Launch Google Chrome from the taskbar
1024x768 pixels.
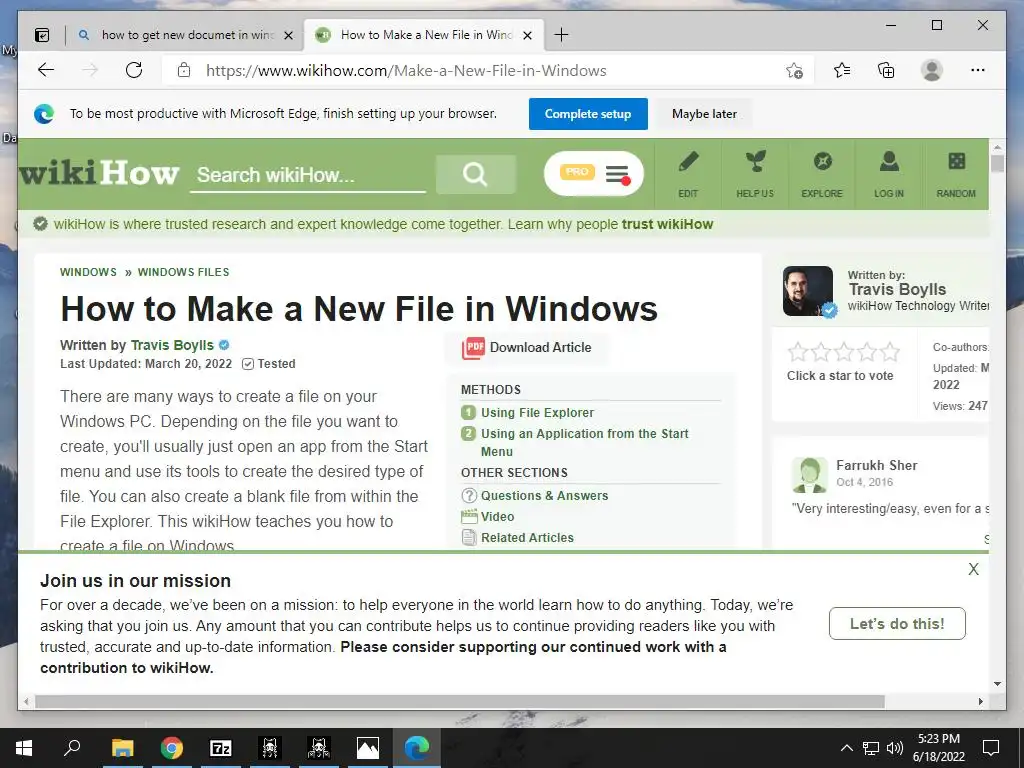pos(172,748)
